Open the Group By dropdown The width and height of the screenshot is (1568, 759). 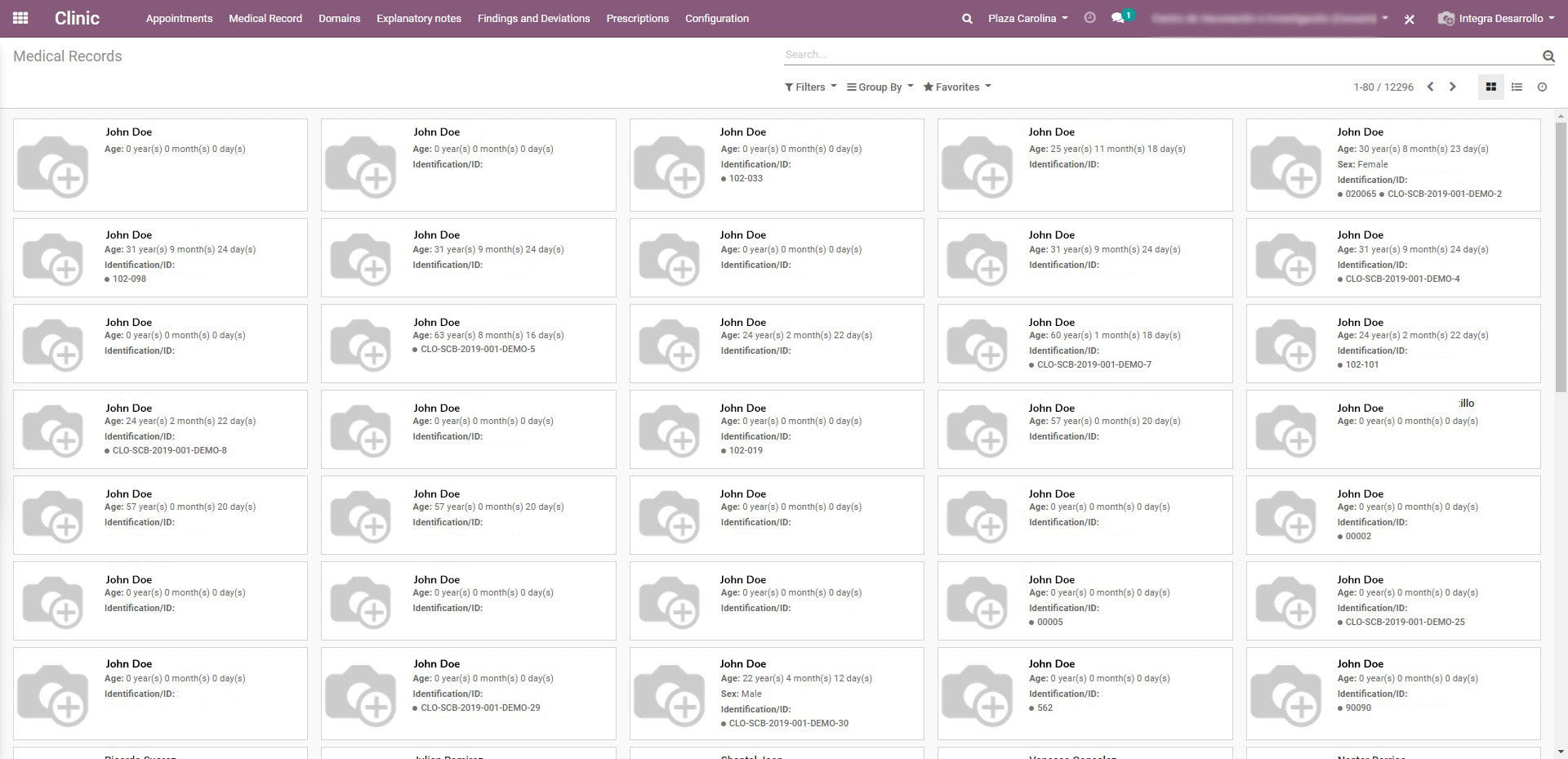pos(879,87)
